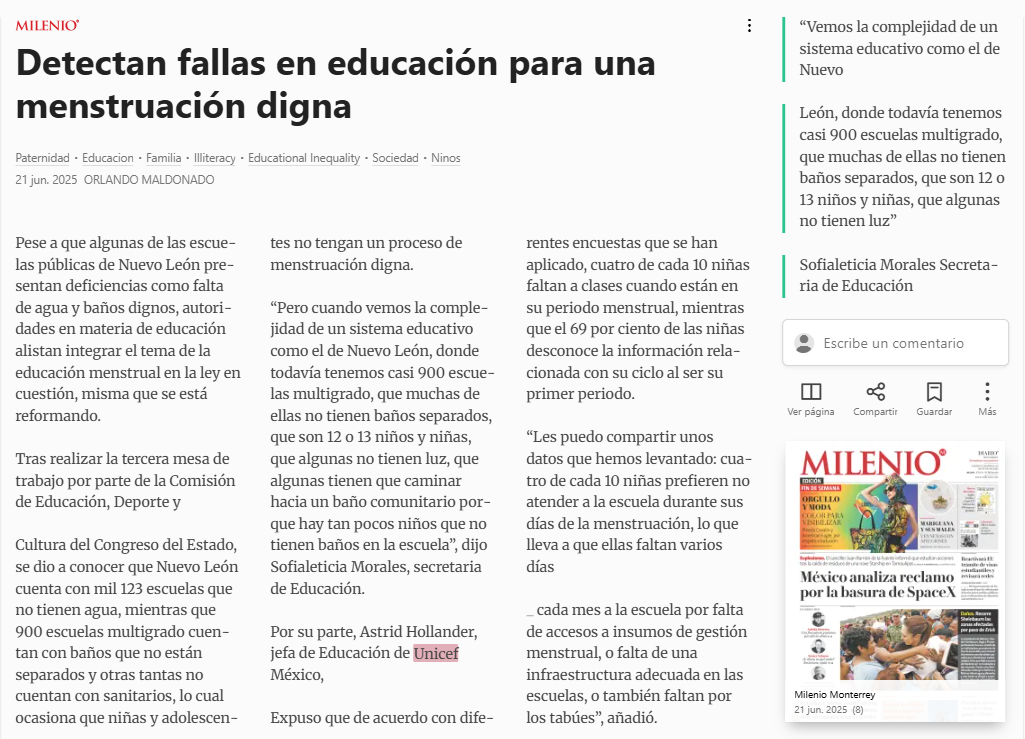Click the highlighted Unicef word
This screenshot has width=1025, height=739.
pyautogui.click(x=435, y=654)
